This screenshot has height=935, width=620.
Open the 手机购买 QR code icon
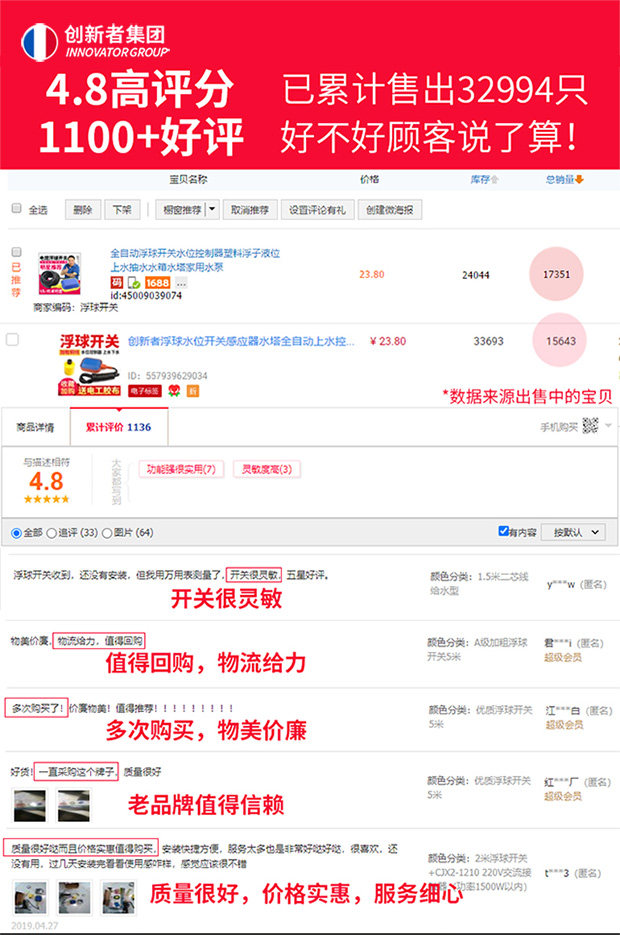point(590,425)
